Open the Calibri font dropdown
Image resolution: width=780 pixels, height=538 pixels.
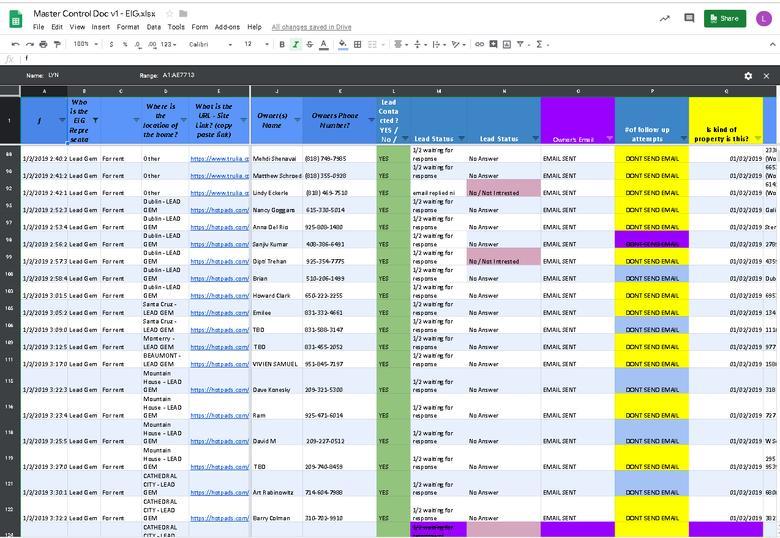click(x=206, y=44)
